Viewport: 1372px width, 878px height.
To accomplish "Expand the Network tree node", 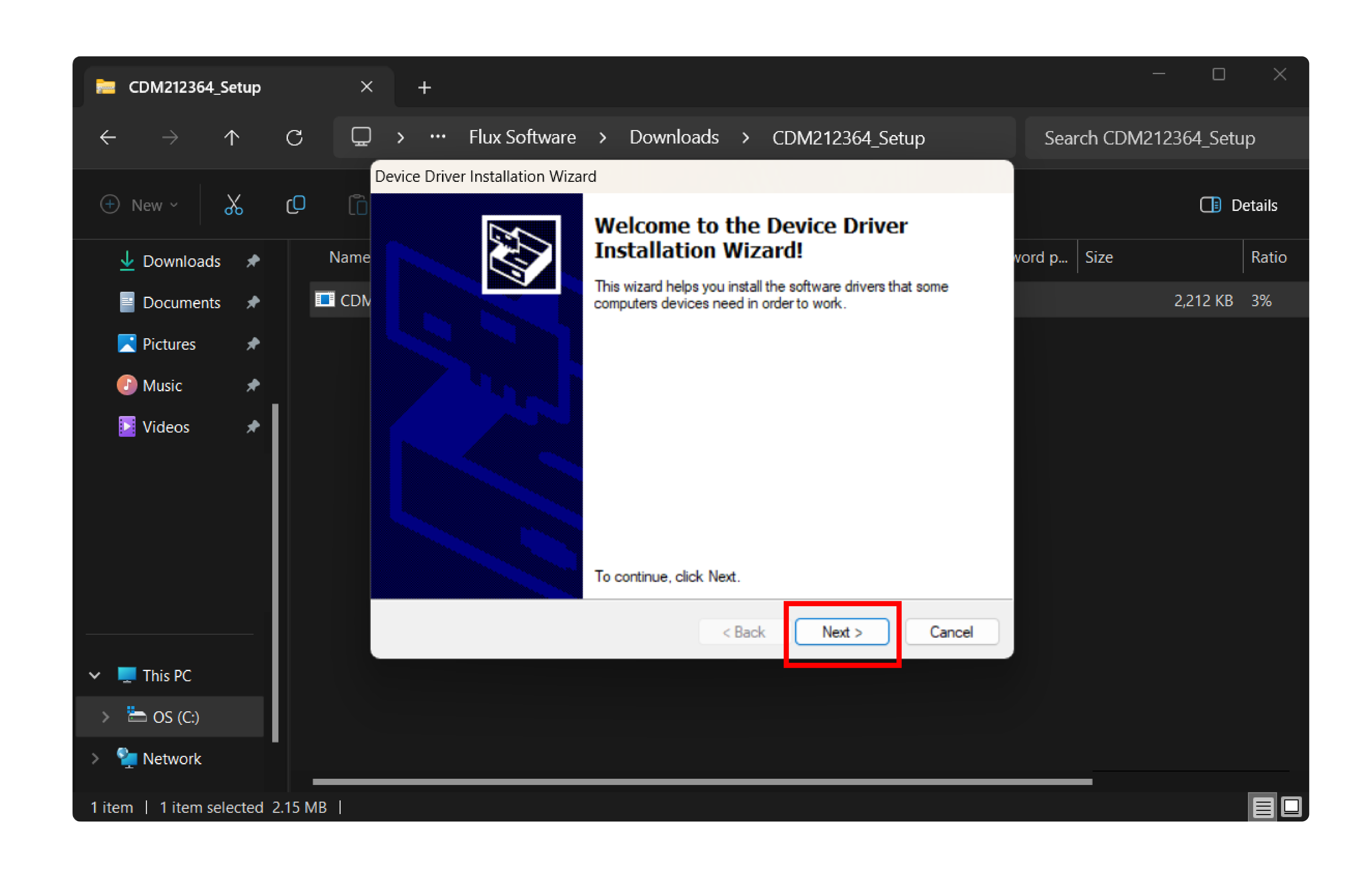I will [x=94, y=758].
